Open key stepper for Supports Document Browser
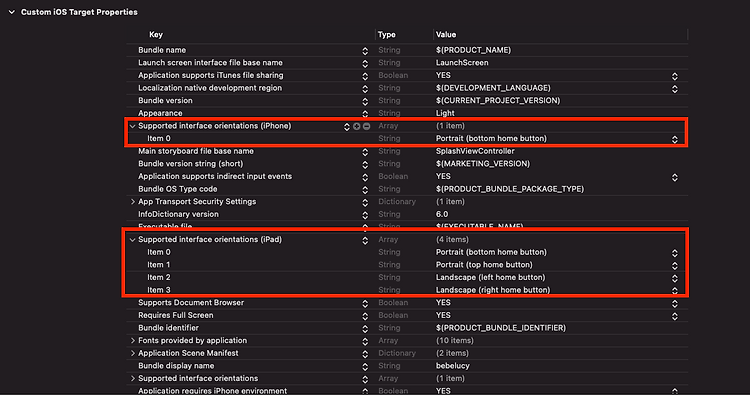The image size is (750, 395). 365,303
